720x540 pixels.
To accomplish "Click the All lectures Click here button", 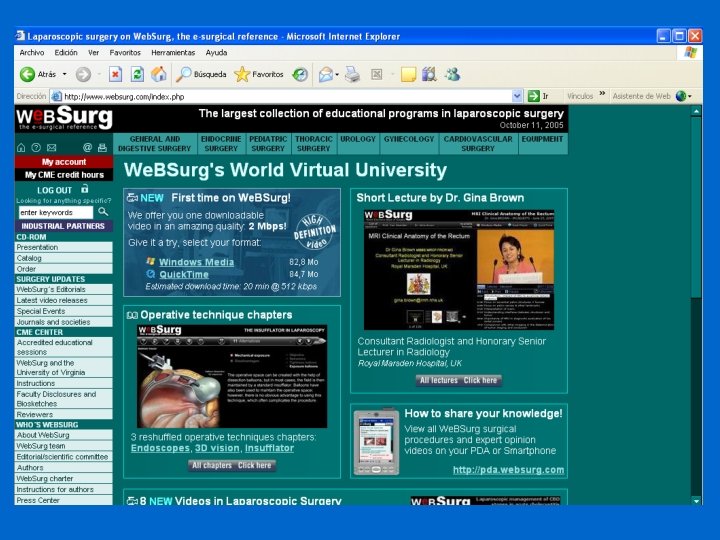I will click(x=458, y=380).
